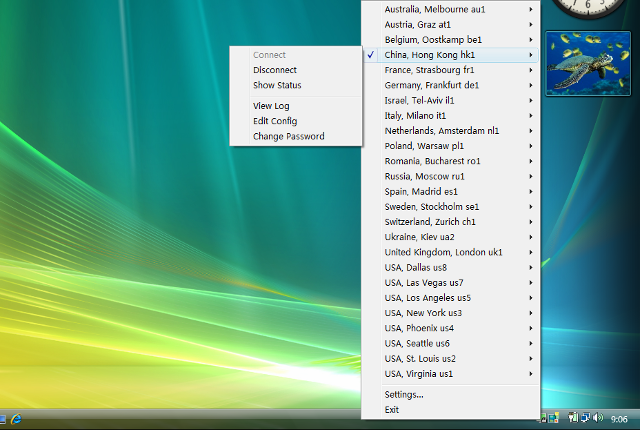This screenshot has height=430, width=640.
Task: Select Spain, Madrid es1 server
Action: click(x=451, y=191)
